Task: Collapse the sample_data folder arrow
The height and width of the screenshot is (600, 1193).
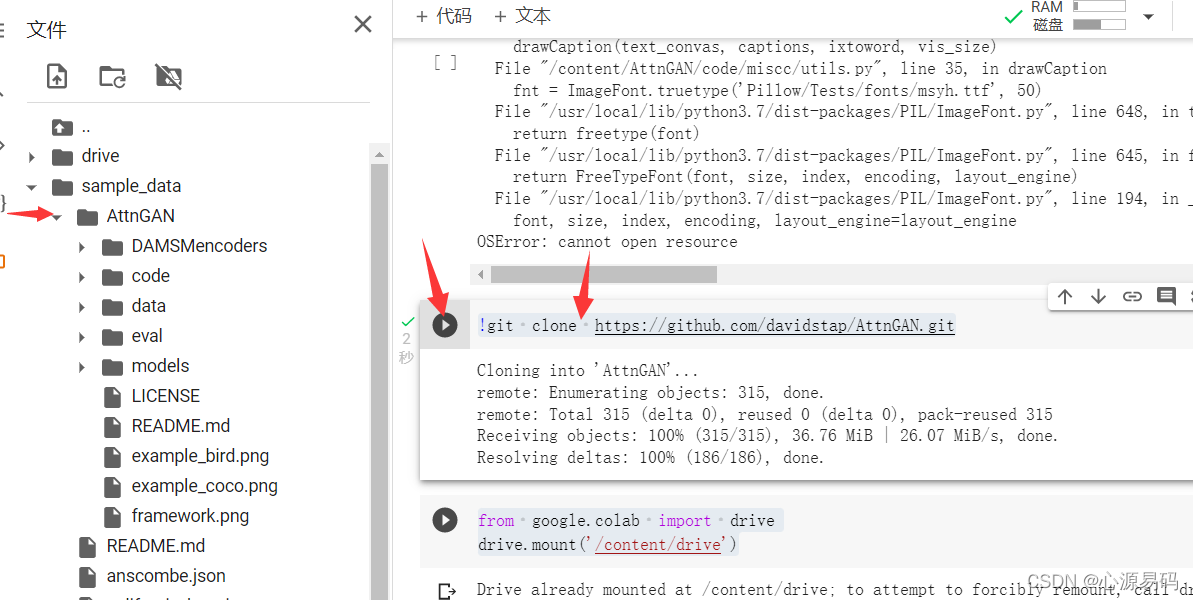Action: pyautogui.click(x=31, y=186)
